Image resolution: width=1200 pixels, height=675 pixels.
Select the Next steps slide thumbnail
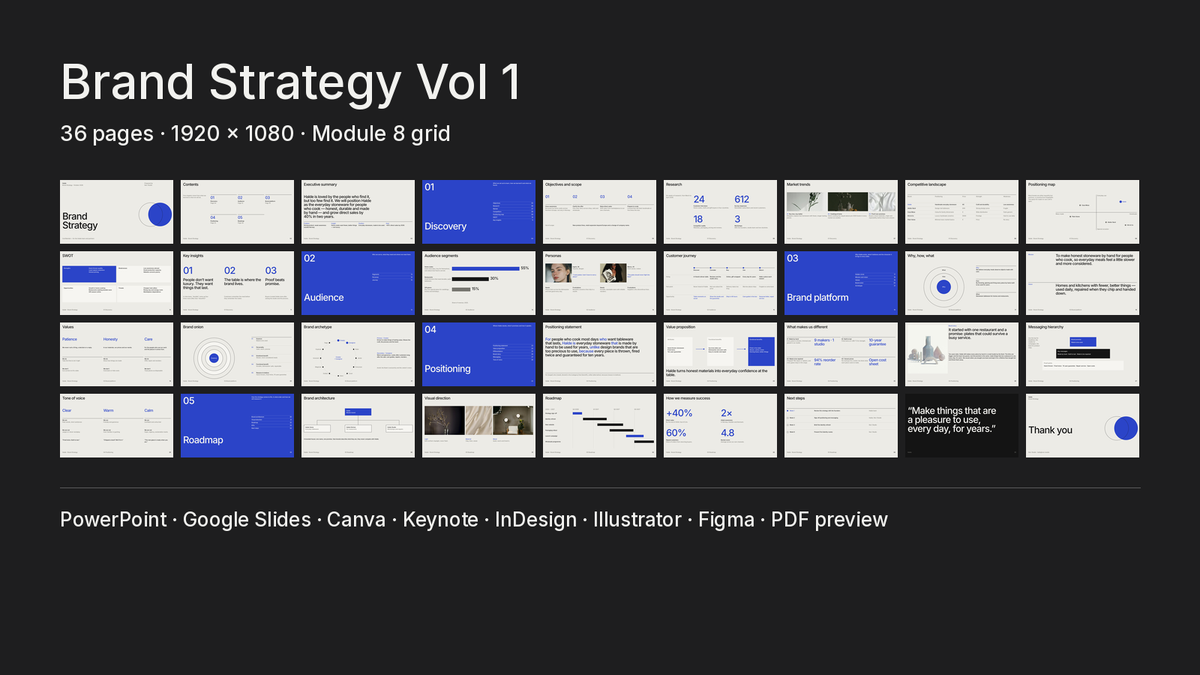pyautogui.click(x=841, y=425)
